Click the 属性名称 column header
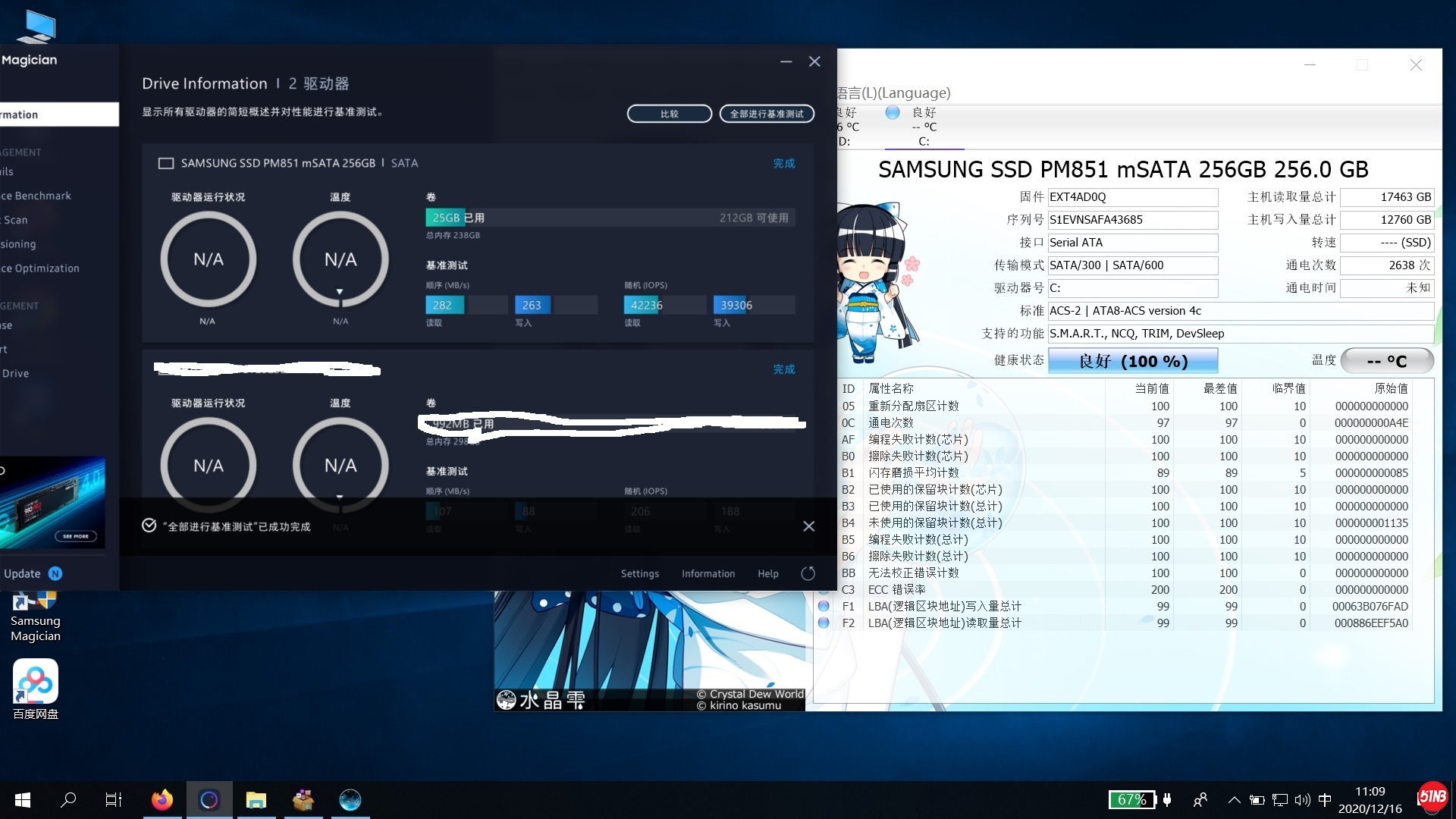The width and height of the screenshot is (1456, 819). point(891,388)
